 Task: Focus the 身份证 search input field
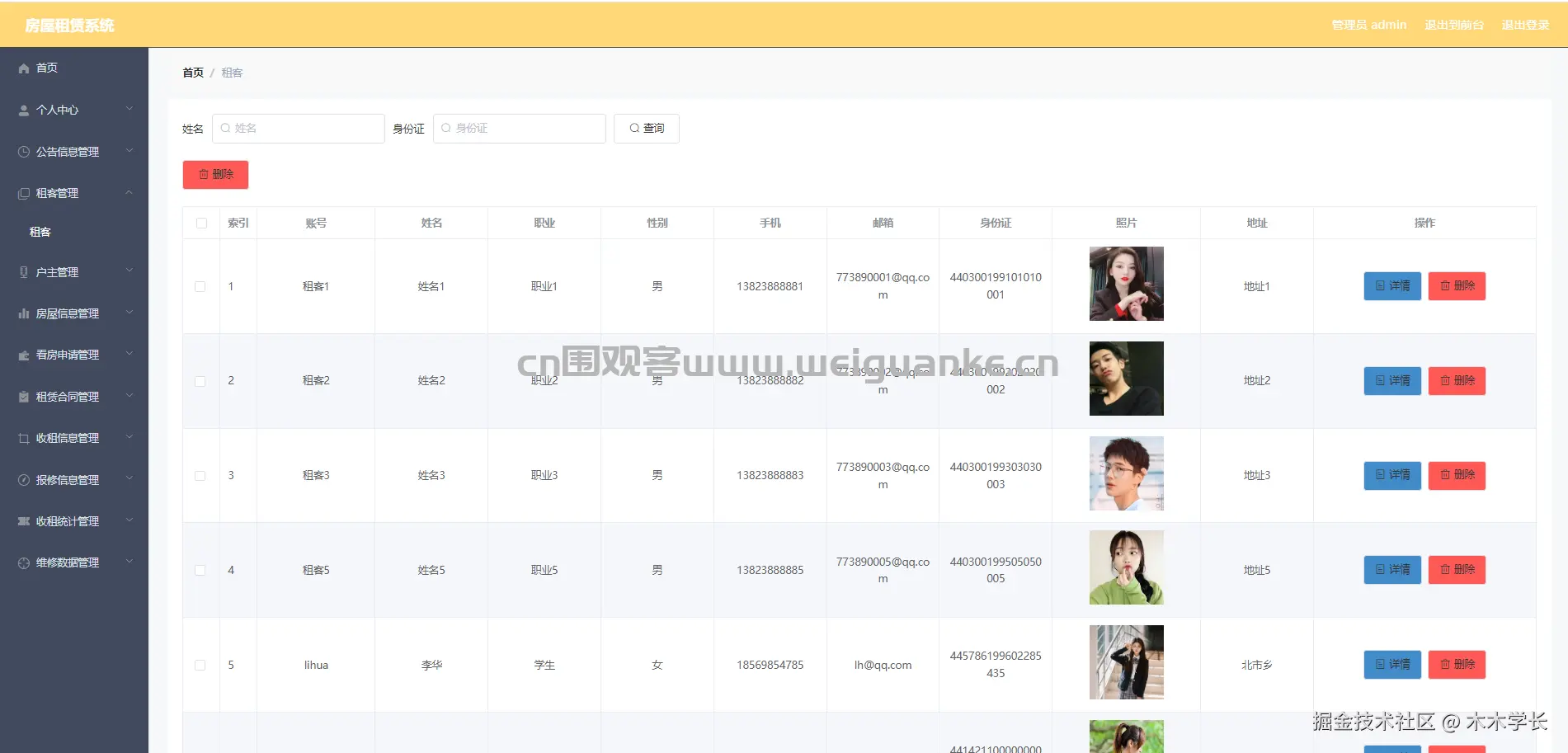click(x=520, y=129)
